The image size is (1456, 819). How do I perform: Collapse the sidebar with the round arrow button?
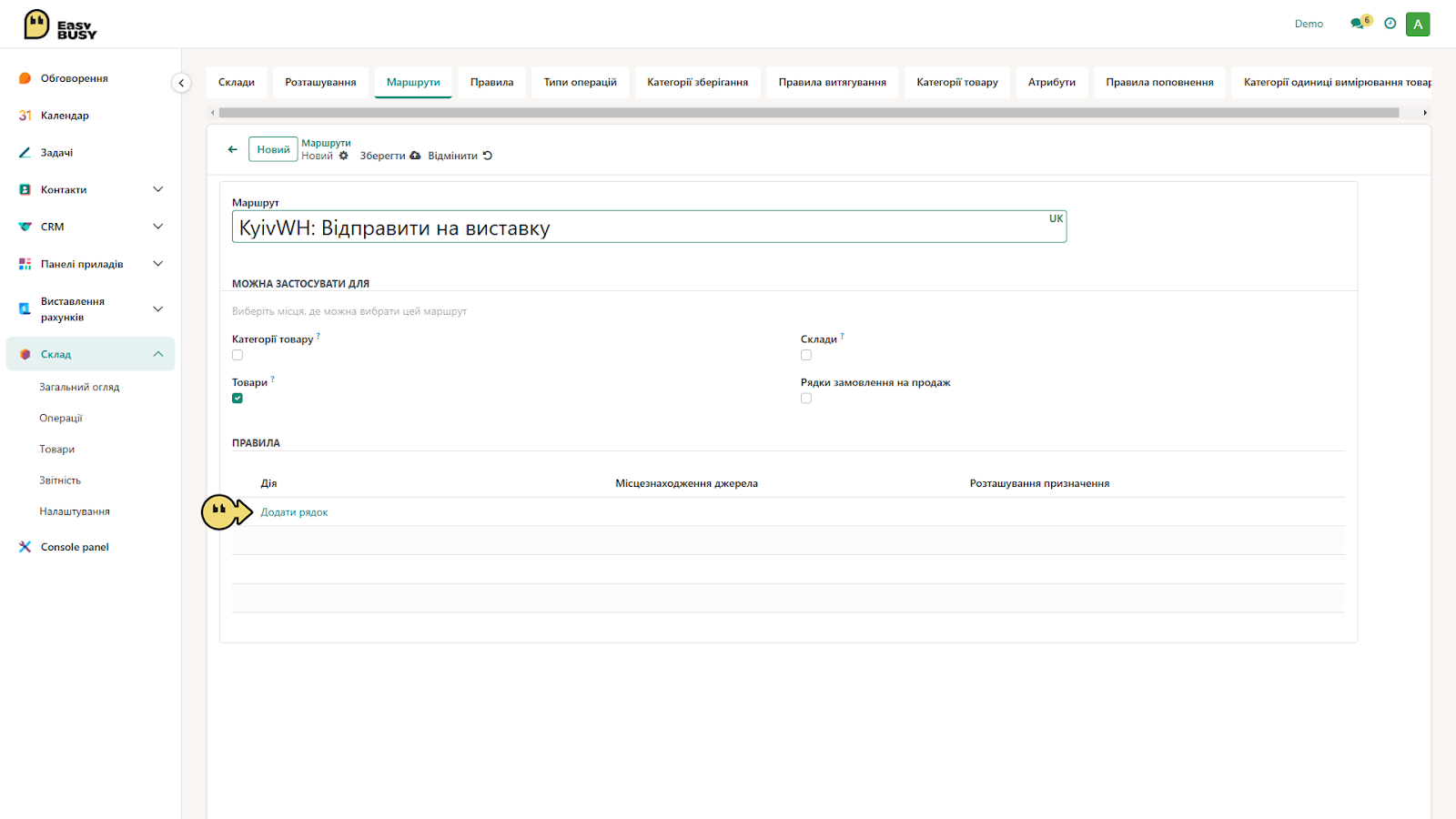click(181, 83)
